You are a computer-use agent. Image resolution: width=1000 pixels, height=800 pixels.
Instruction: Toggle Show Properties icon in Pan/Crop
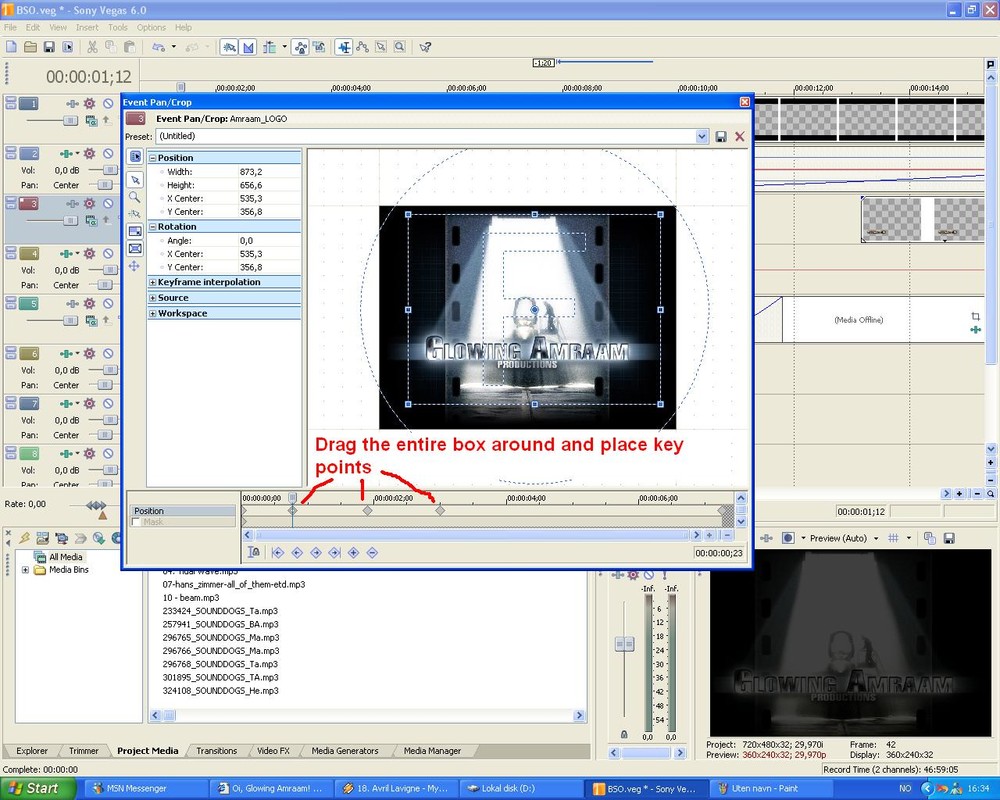pyautogui.click(x=135, y=156)
